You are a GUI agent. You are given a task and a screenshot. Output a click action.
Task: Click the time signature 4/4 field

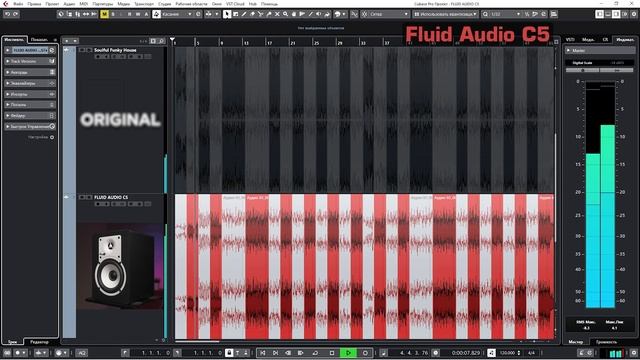tap(531, 353)
